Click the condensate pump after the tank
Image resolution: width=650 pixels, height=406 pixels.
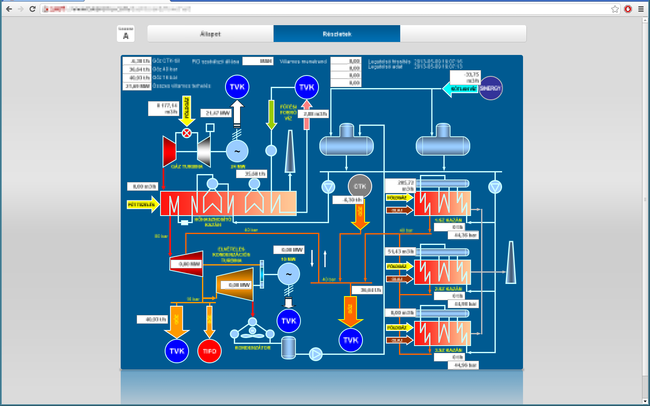[316, 354]
